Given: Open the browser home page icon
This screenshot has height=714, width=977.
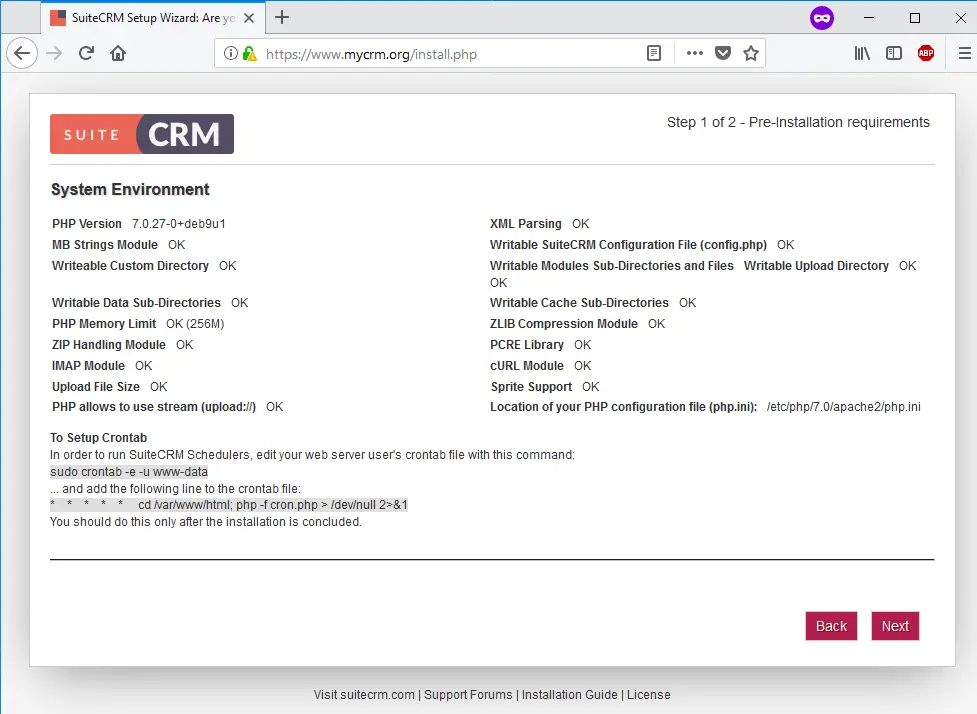Looking at the screenshot, I should pos(118,54).
